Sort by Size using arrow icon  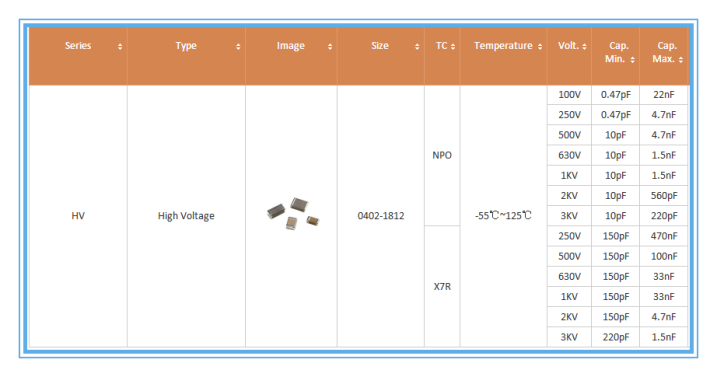click(x=417, y=47)
